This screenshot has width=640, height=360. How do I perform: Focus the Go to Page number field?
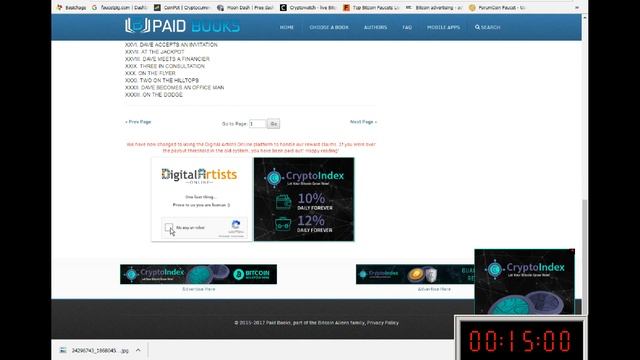pyautogui.click(x=258, y=124)
